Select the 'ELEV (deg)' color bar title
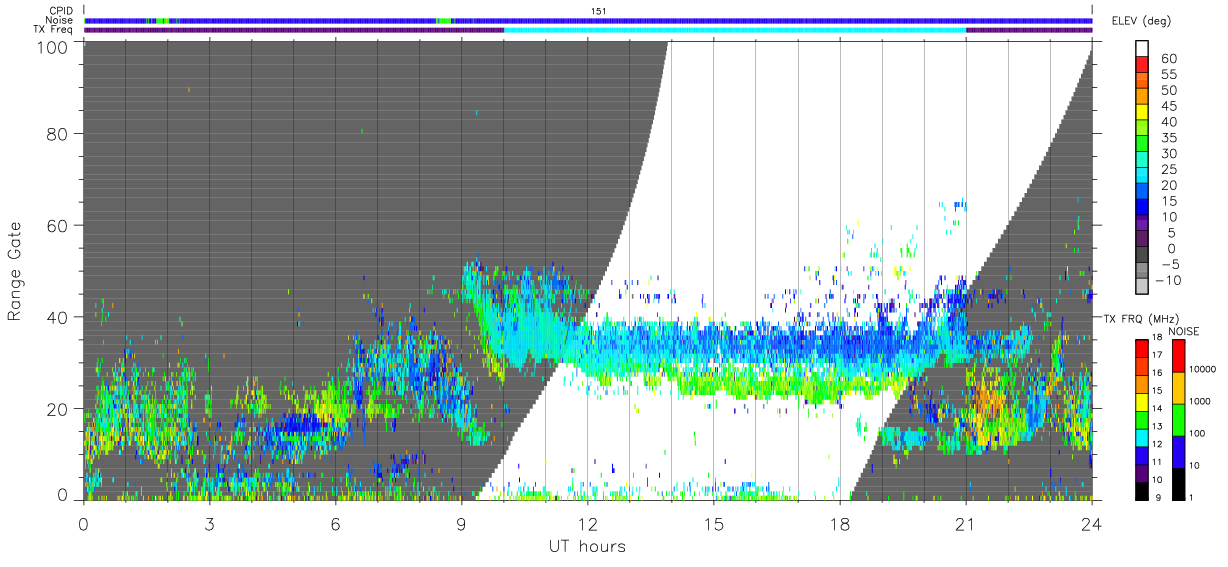 [x=1141, y=21]
